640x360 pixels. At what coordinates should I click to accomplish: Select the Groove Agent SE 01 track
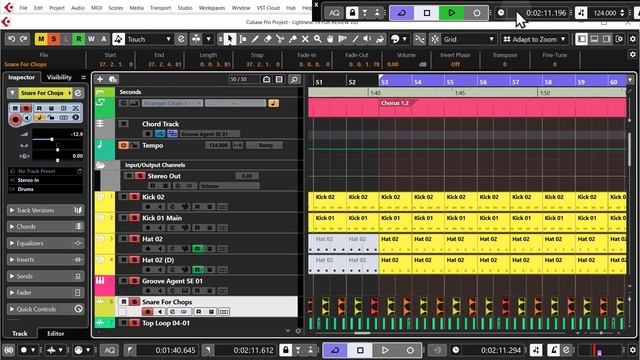point(172,281)
